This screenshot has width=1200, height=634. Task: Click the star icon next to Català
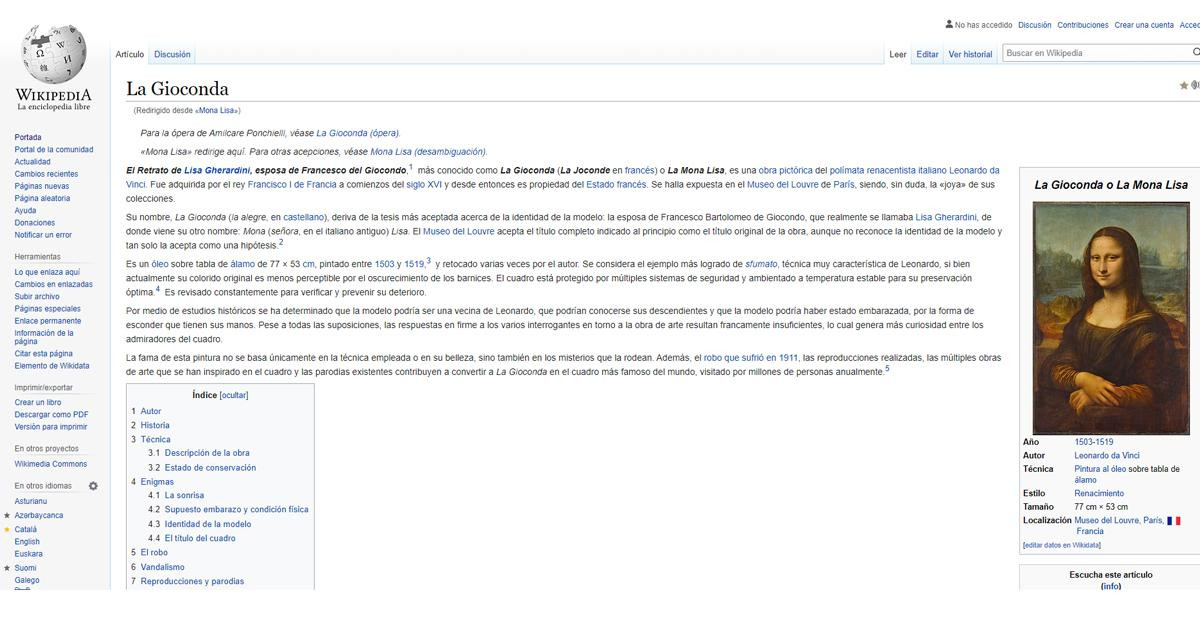click(7, 529)
